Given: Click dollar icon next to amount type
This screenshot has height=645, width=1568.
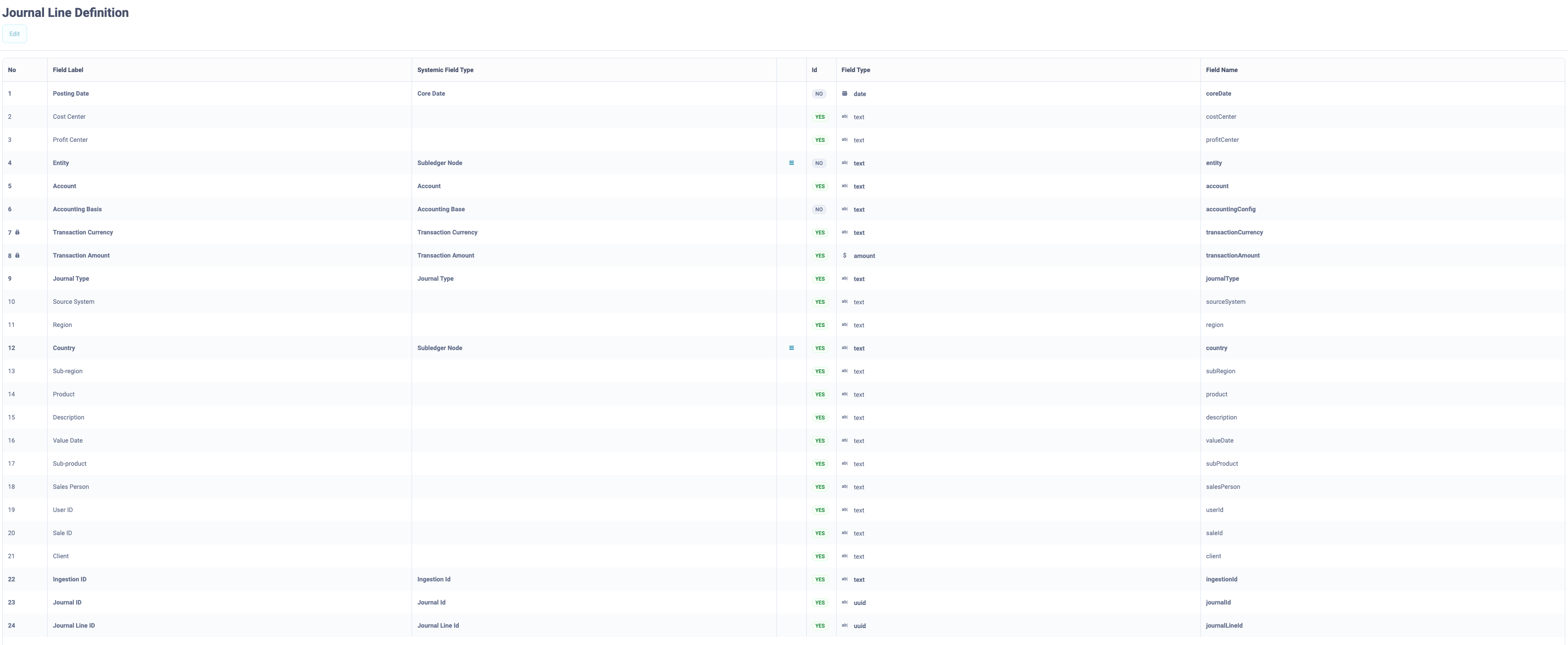Looking at the screenshot, I should (x=844, y=256).
